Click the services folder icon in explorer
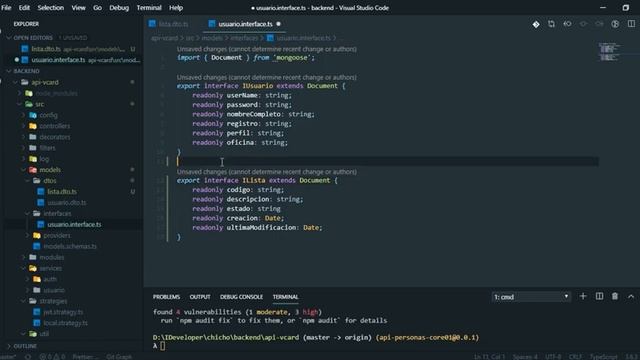Viewport: 640px width, 360px height. 33,268
